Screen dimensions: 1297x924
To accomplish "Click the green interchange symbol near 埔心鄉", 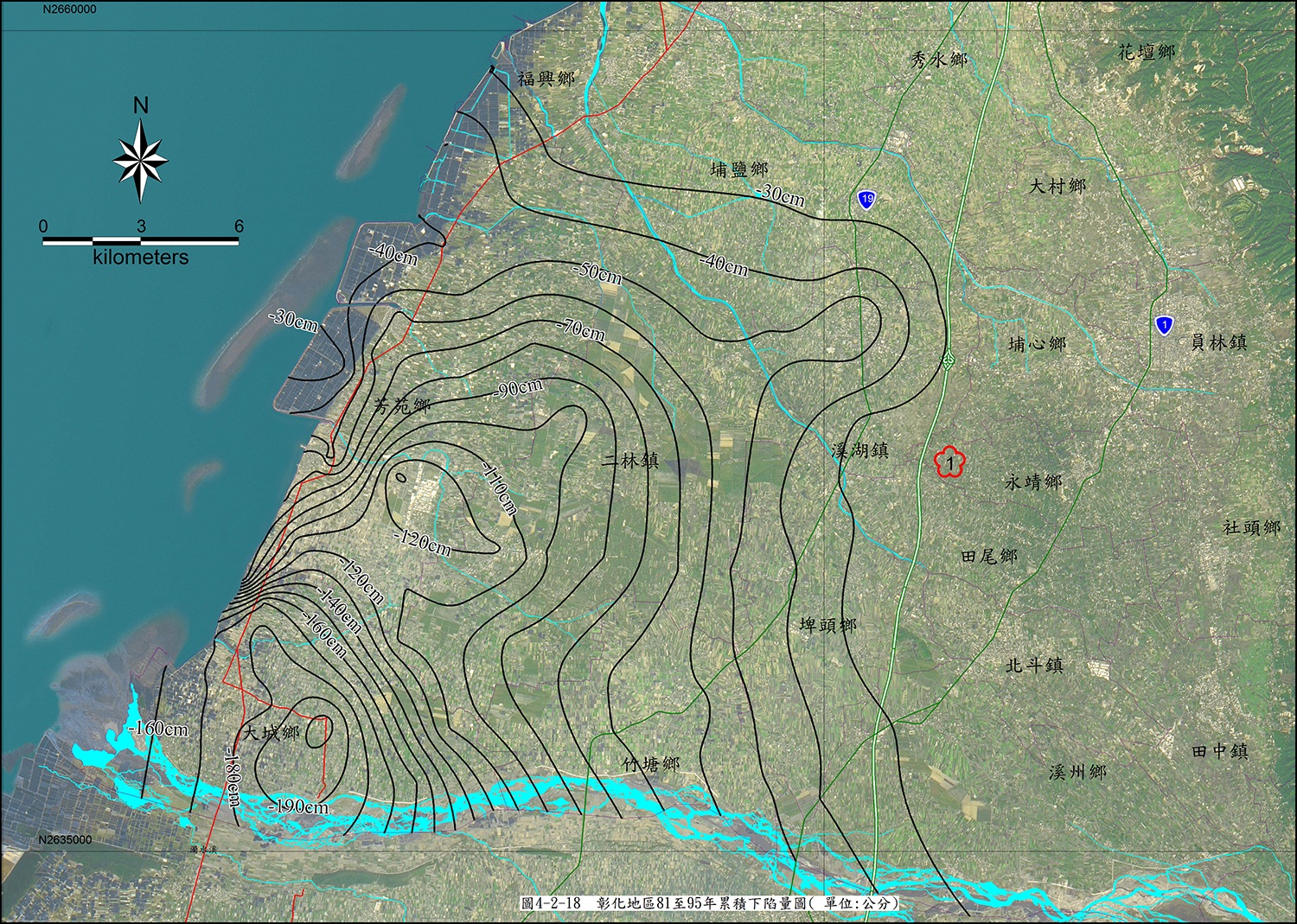I will tap(948, 362).
